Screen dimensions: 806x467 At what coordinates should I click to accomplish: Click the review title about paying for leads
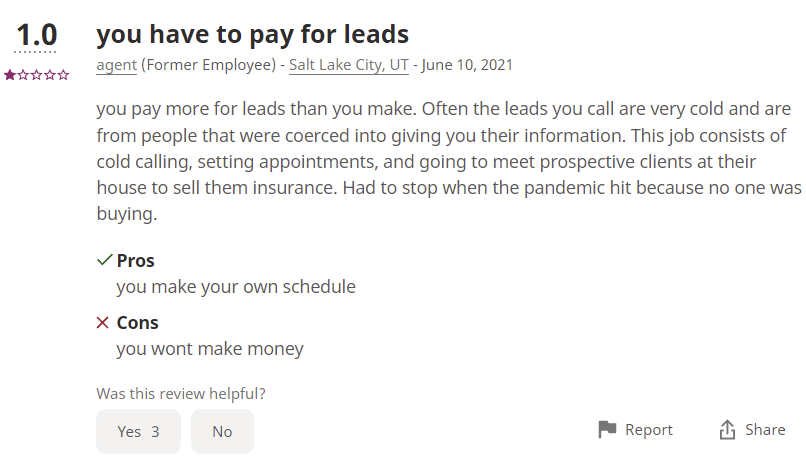tap(252, 34)
